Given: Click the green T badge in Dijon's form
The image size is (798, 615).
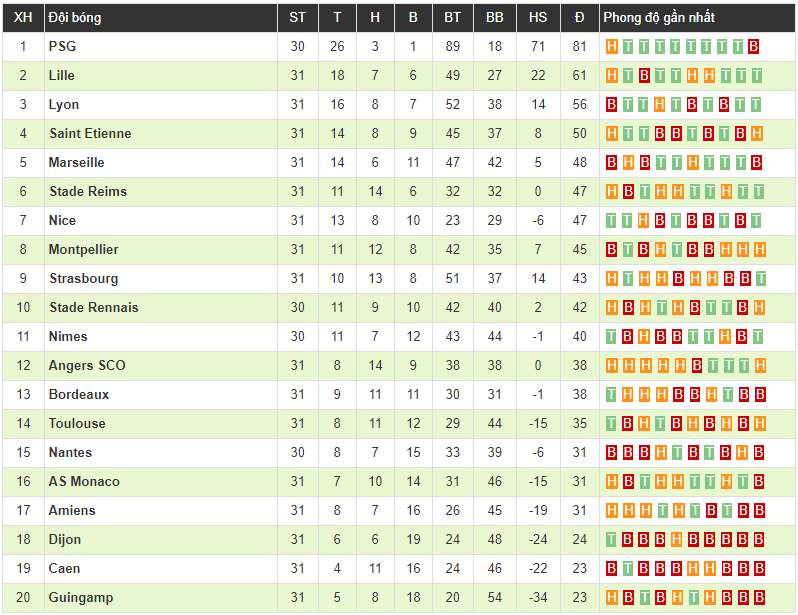Looking at the screenshot, I should click(612, 539).
